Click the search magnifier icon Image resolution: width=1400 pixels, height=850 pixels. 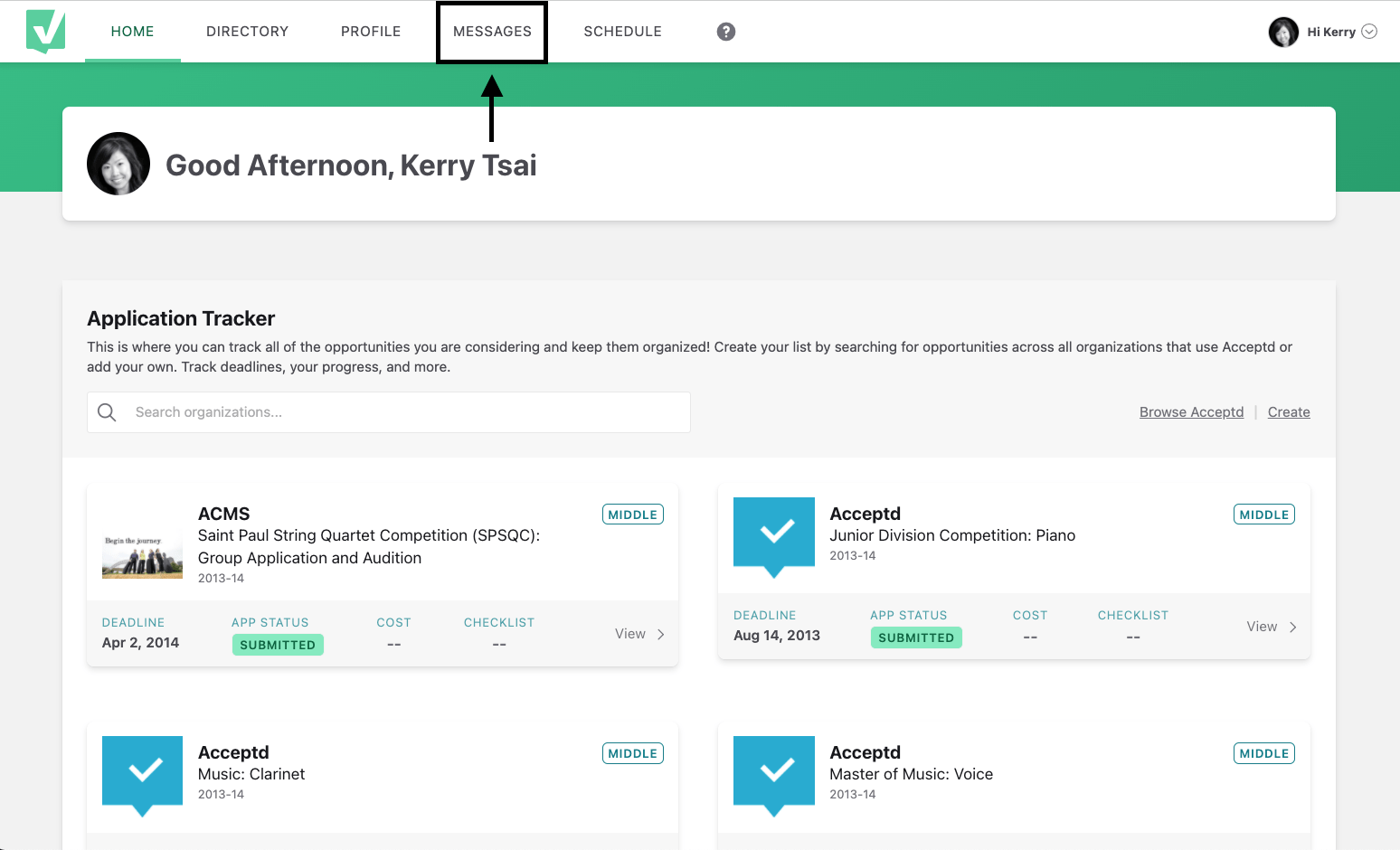[x=107, y=412]
